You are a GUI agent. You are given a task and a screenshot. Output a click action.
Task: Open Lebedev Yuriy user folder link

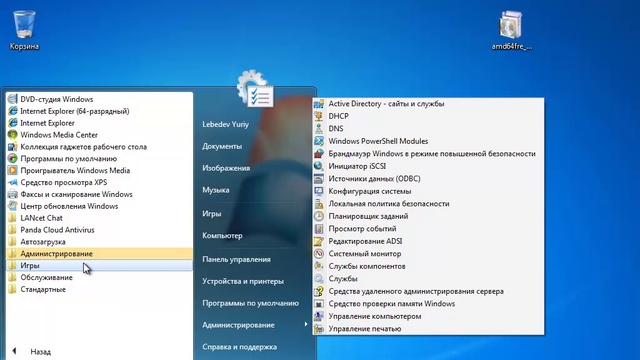pos(225,124)
